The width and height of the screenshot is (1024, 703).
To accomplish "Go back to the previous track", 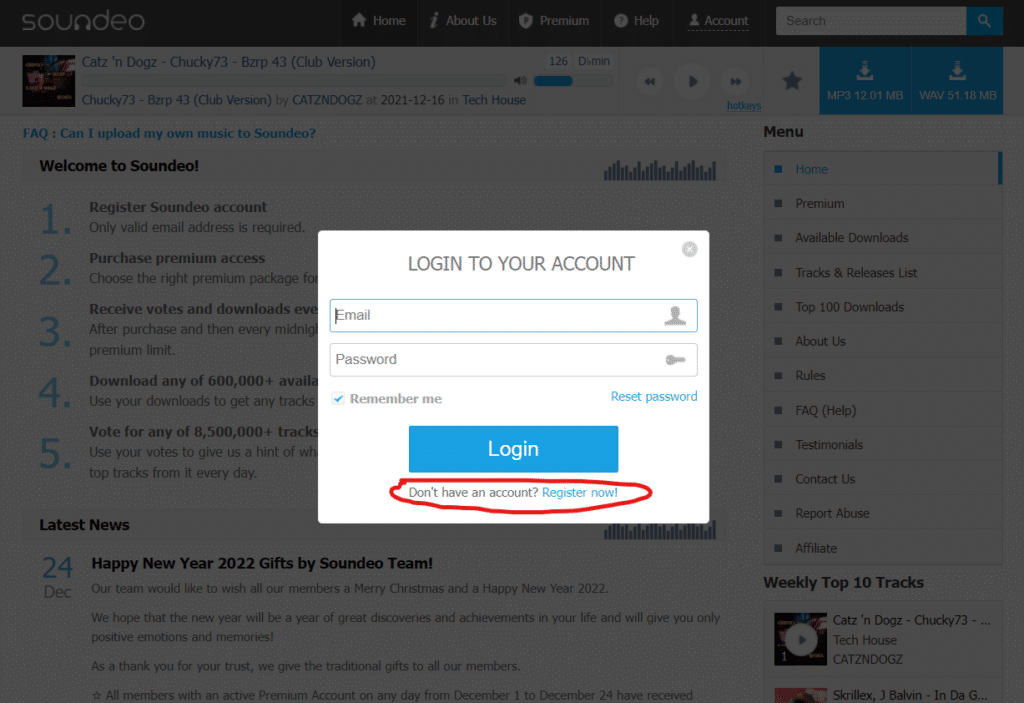I will click(x=649, y=82).
